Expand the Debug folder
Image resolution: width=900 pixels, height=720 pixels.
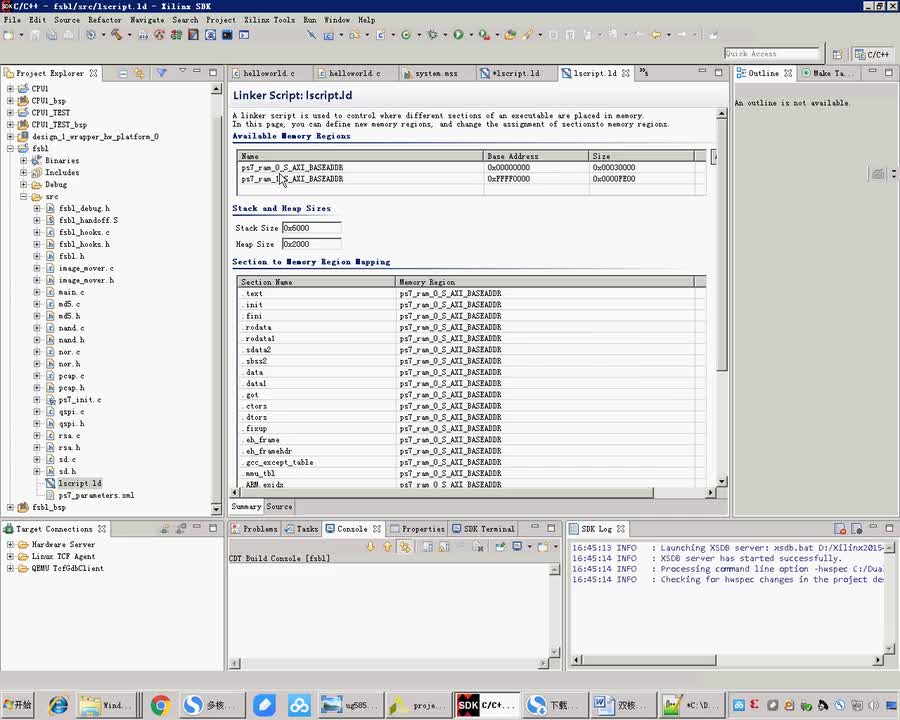coord(24,184)
